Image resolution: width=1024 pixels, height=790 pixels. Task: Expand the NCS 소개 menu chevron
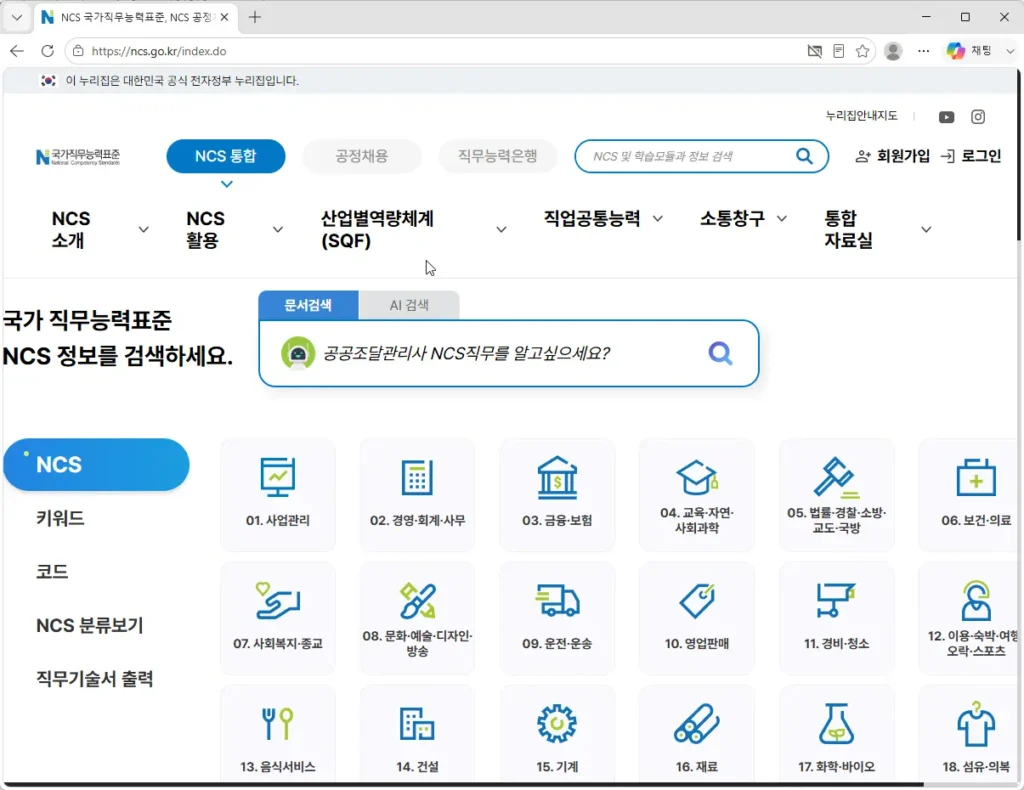[x=144, y=229]
